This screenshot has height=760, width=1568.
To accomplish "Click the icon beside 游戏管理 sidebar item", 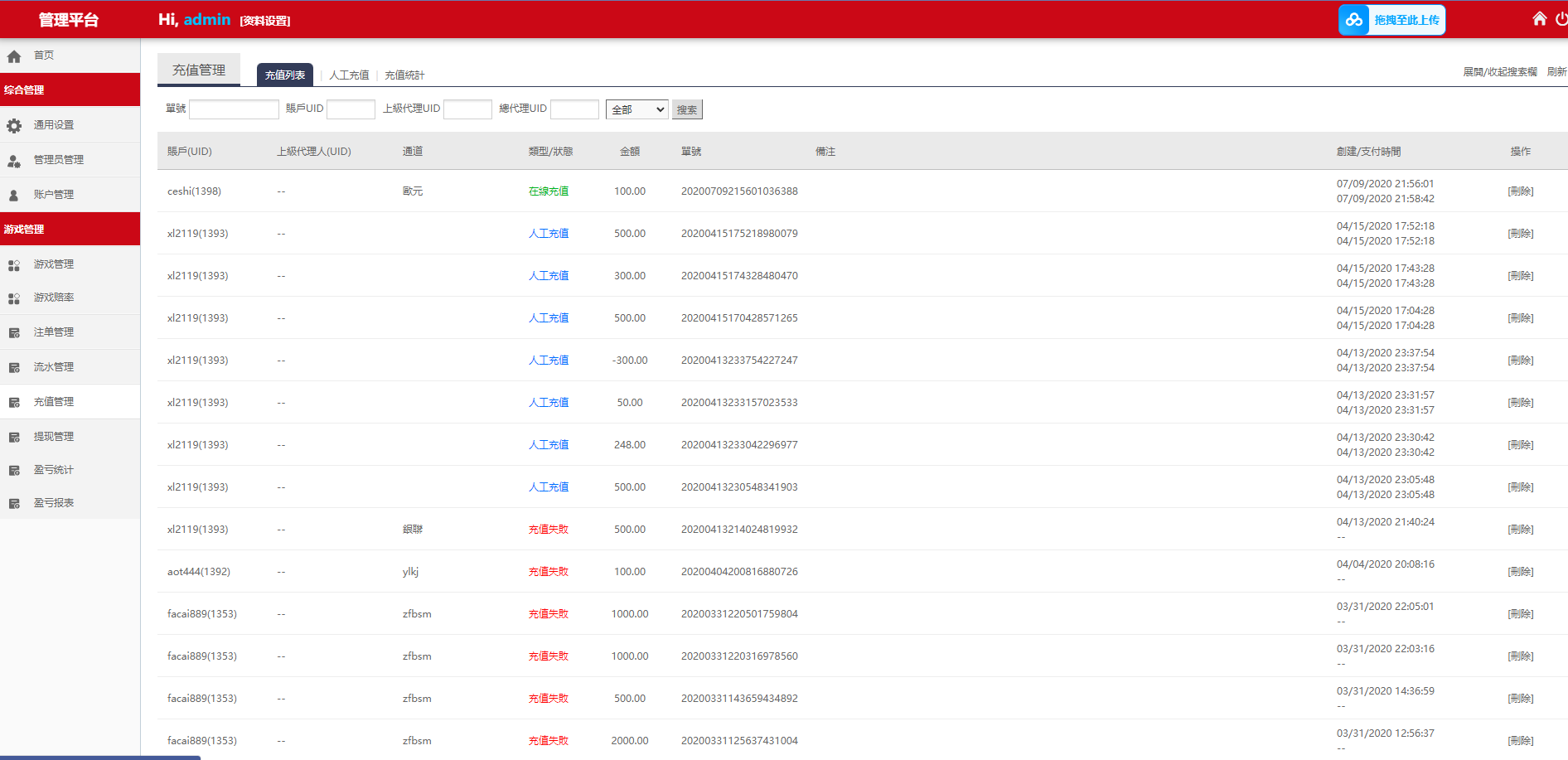I will (x=14, y=265).
